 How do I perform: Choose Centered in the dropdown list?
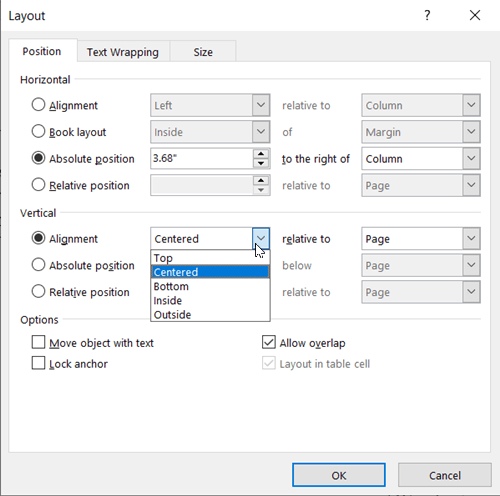[x=210, y=272]
